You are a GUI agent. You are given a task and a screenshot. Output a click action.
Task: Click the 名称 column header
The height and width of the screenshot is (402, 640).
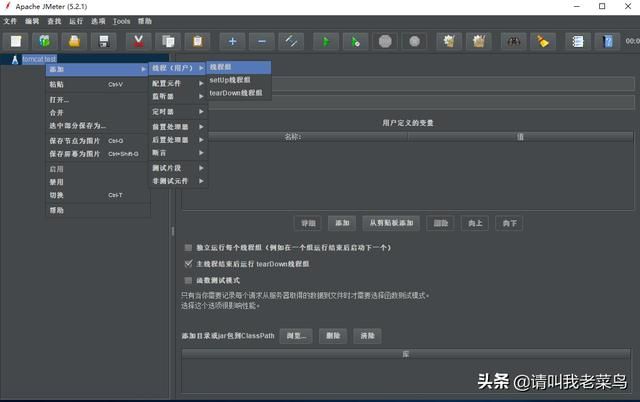295,137
